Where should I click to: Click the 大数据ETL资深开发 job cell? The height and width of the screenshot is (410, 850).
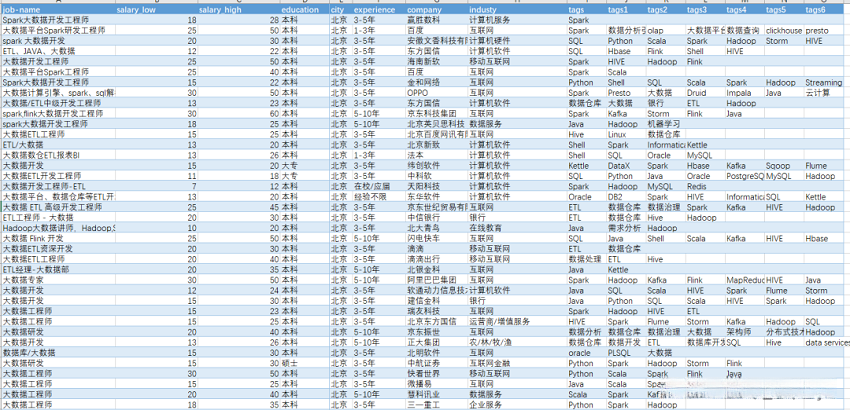point(57,249)
